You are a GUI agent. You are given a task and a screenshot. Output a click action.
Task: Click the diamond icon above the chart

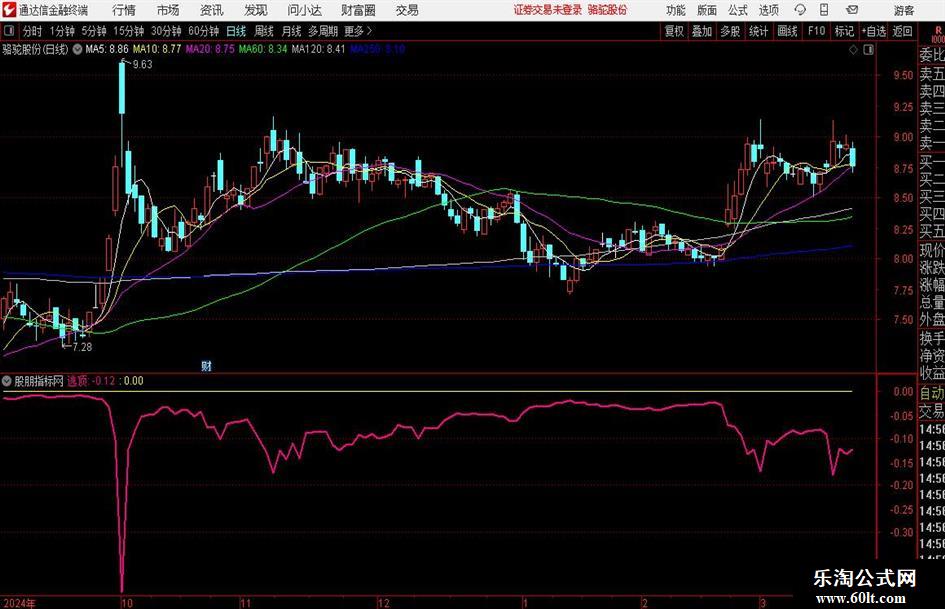853,50
